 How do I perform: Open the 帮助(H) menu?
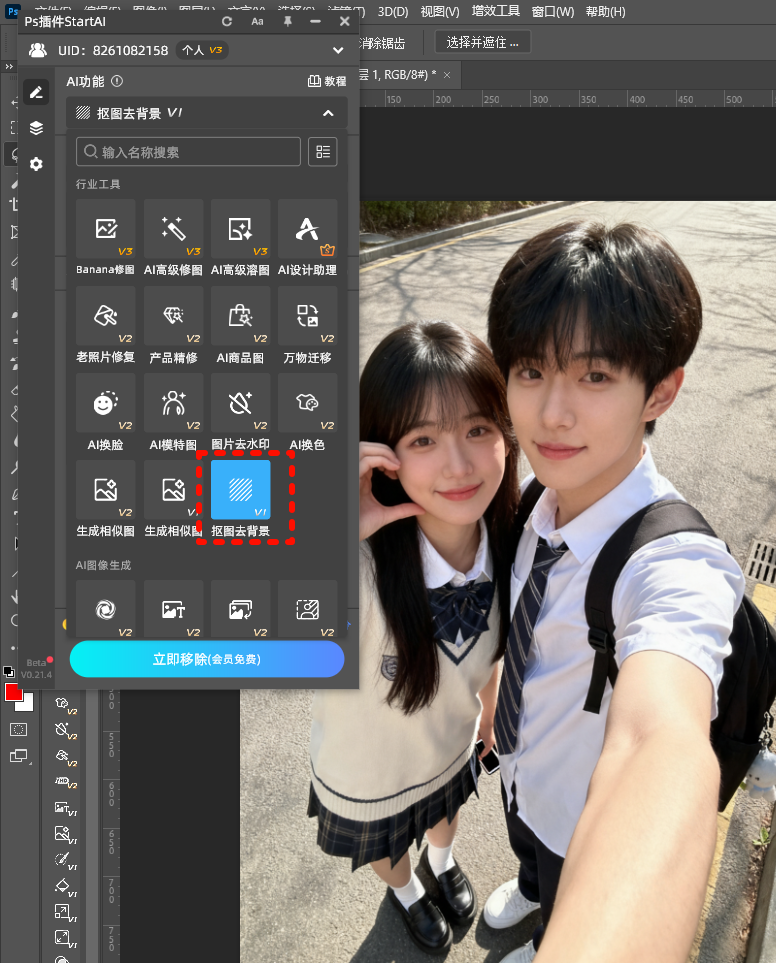click(x=605, y=12)
